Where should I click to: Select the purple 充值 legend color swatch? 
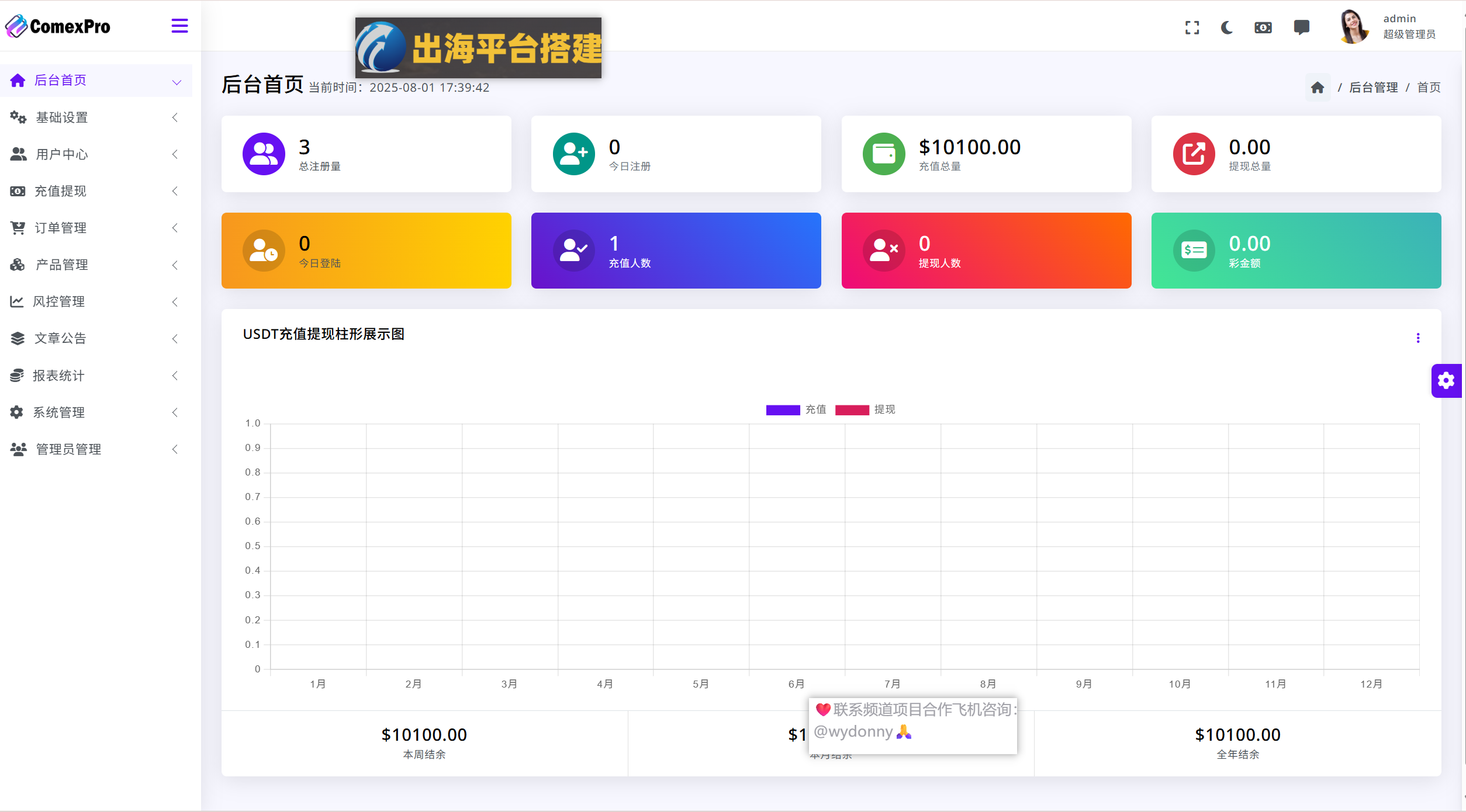tap(783, 410)
